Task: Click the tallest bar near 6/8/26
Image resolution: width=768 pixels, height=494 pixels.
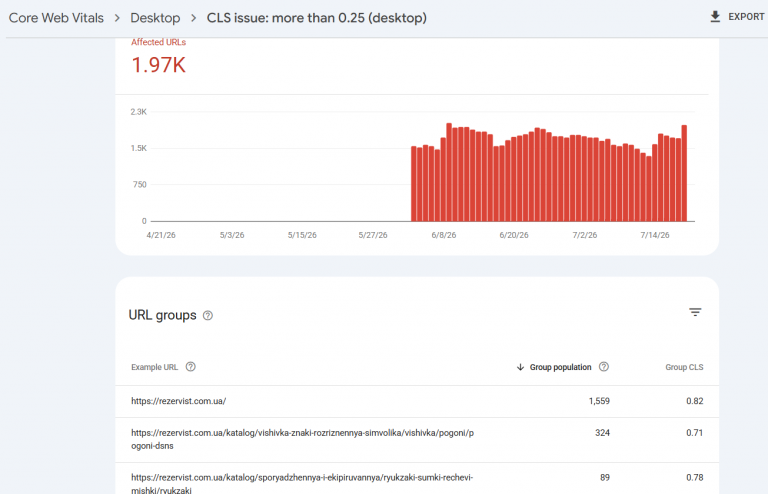Action: [x=449, y=172]
